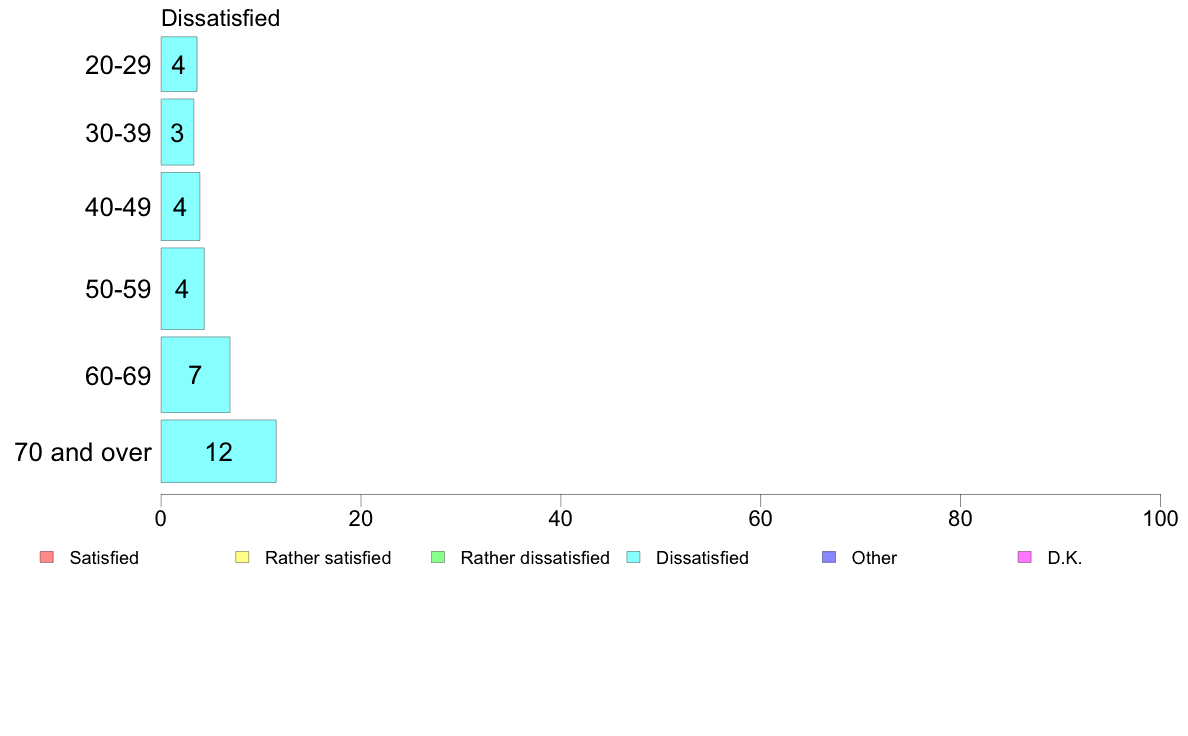This screenshot has height=736, width=1188.
Task: Select the 50-59 age group bar
Action: coord(182,289)
